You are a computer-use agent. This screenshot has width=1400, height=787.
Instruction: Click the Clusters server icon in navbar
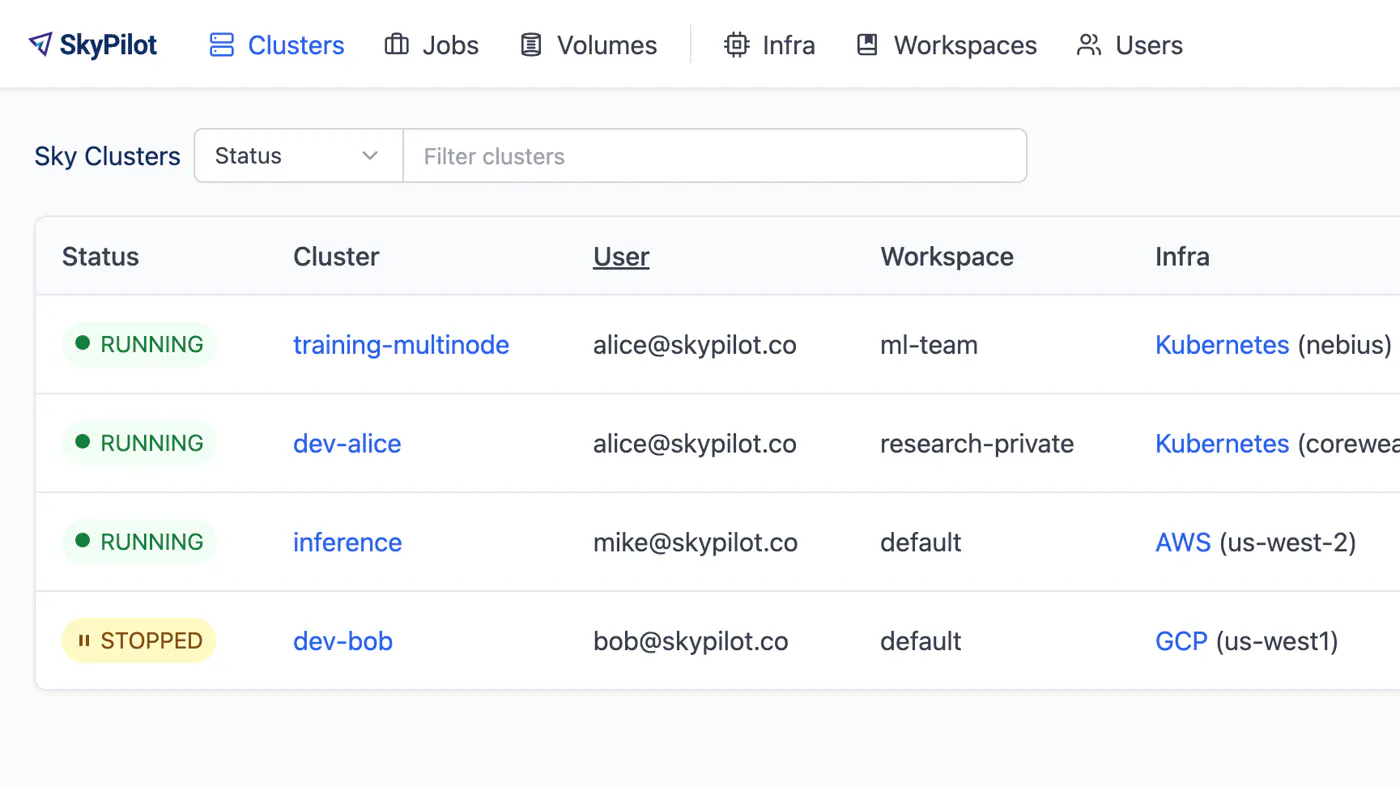coord(221,45)
